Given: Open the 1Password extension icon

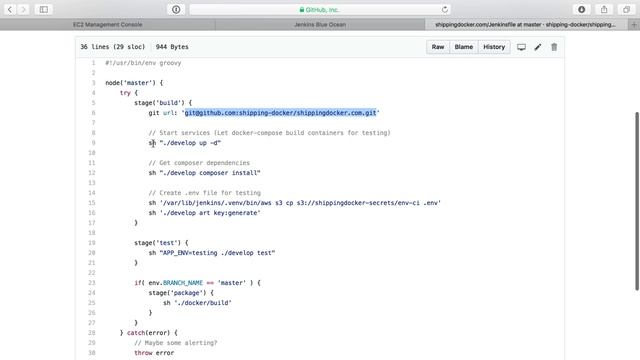Looking at the screenshot, I should click(176, 9).
